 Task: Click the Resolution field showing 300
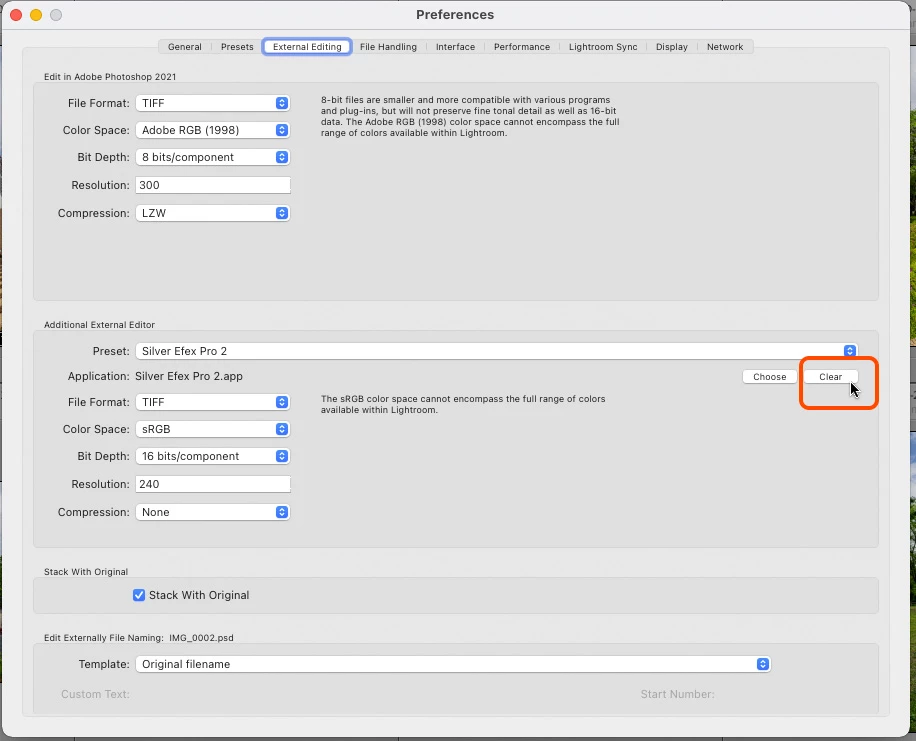click(213, 185)
